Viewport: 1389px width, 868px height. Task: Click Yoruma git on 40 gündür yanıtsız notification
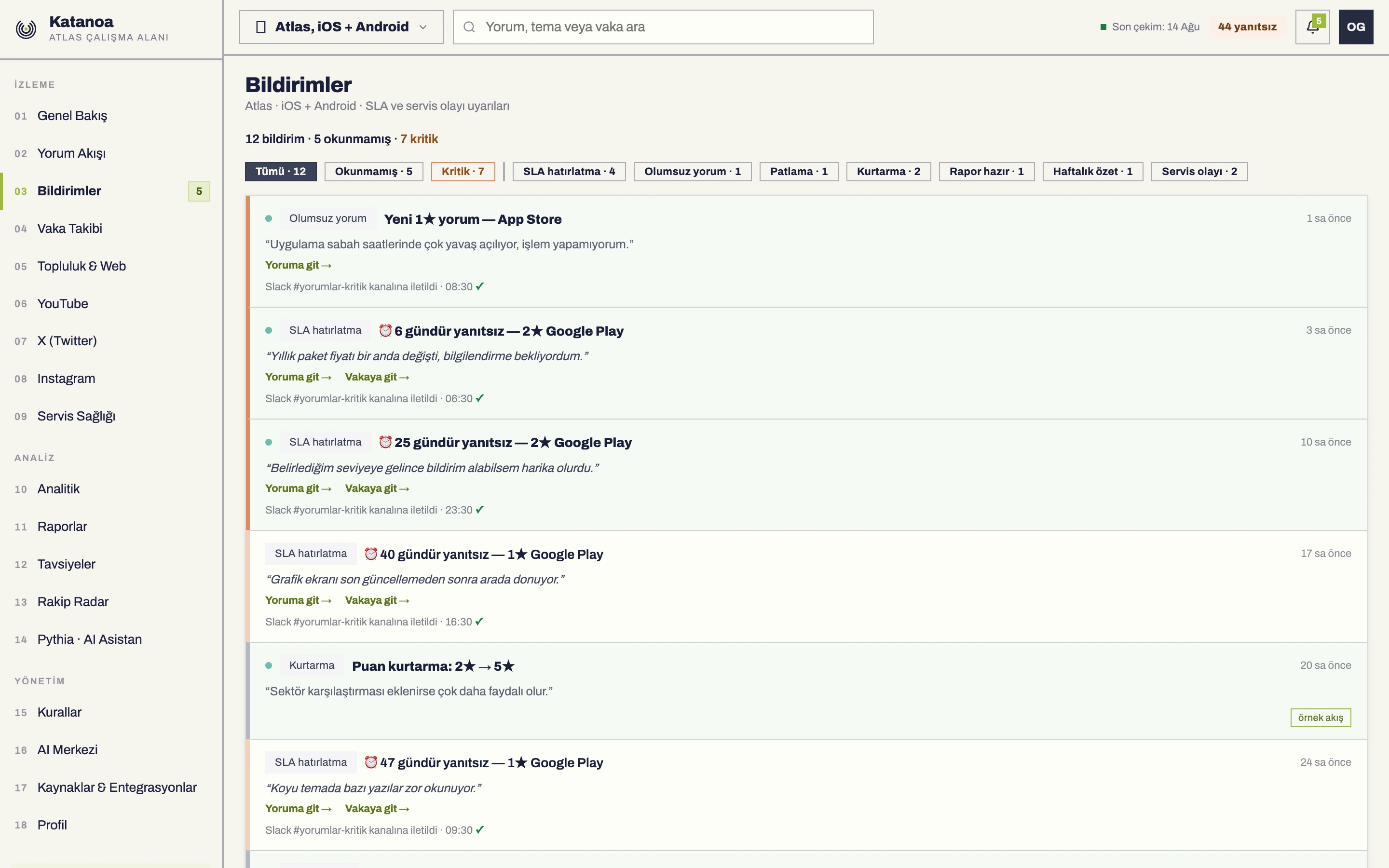(299, 600)
